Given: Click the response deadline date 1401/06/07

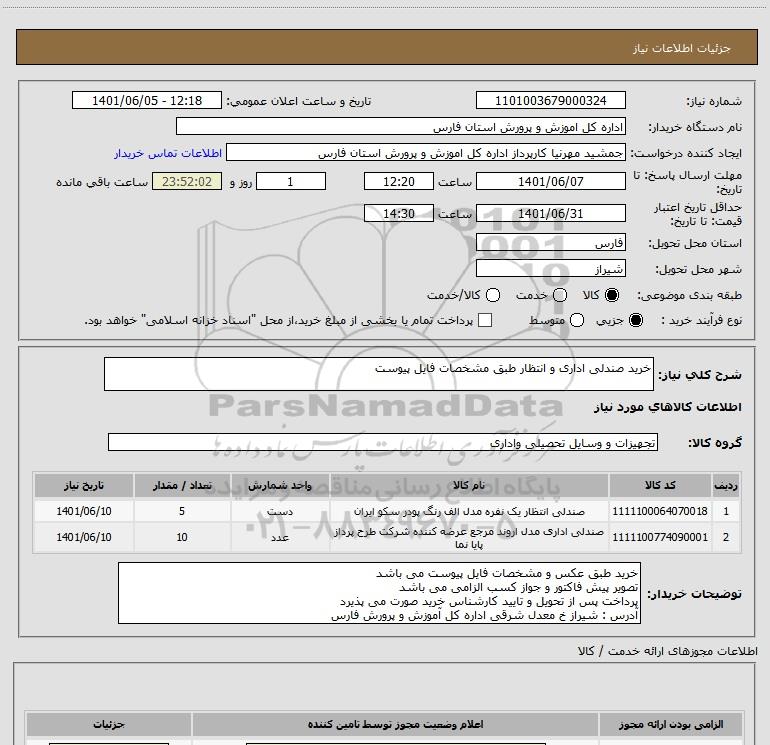Looking at the screenshot, I should click(x=550, y=181).
